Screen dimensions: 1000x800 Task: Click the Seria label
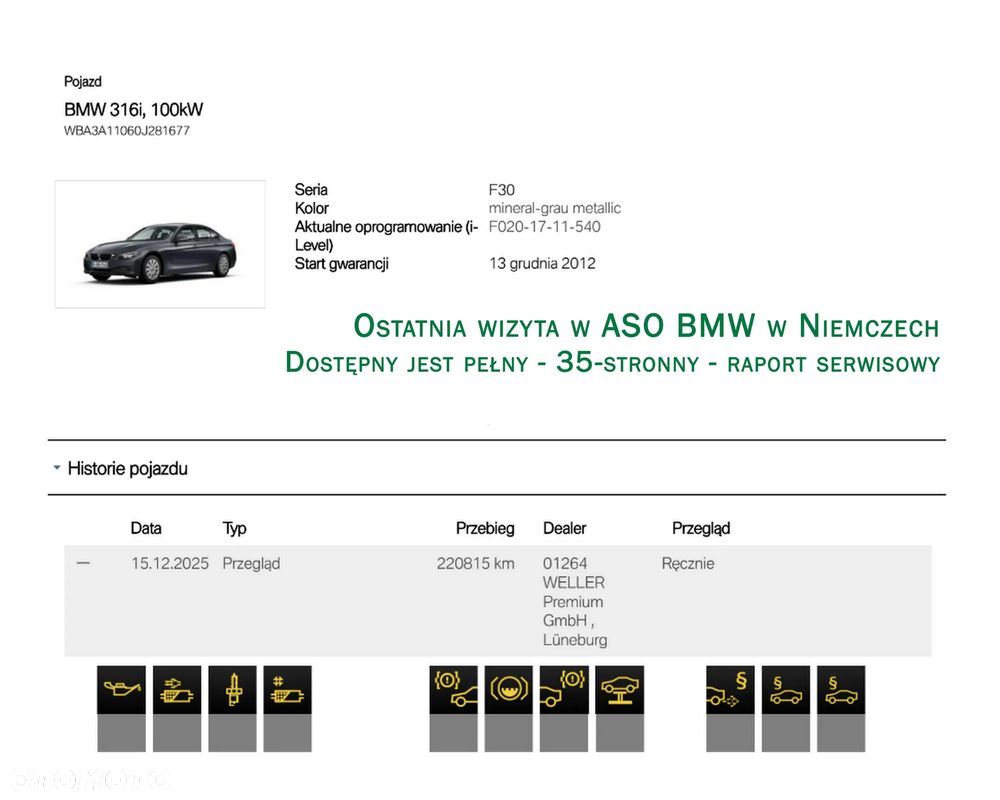click(311, 190)
